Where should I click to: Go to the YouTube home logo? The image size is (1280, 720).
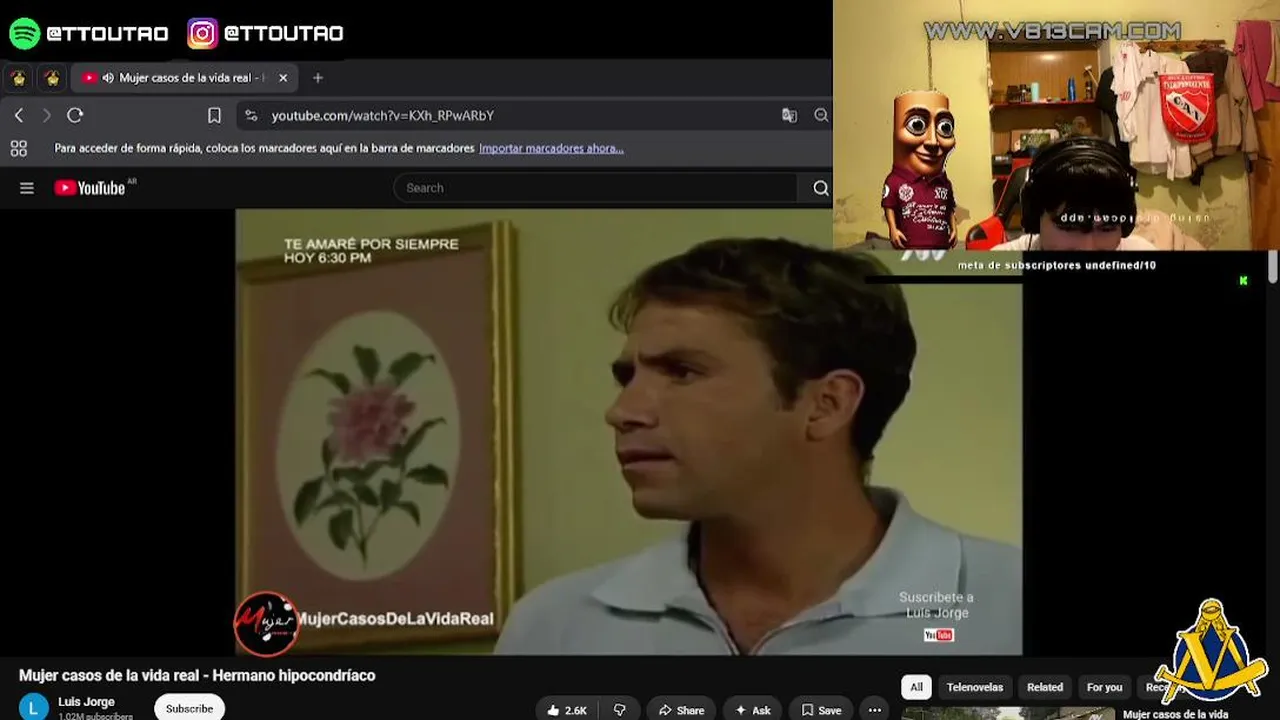tap(91, 188)
